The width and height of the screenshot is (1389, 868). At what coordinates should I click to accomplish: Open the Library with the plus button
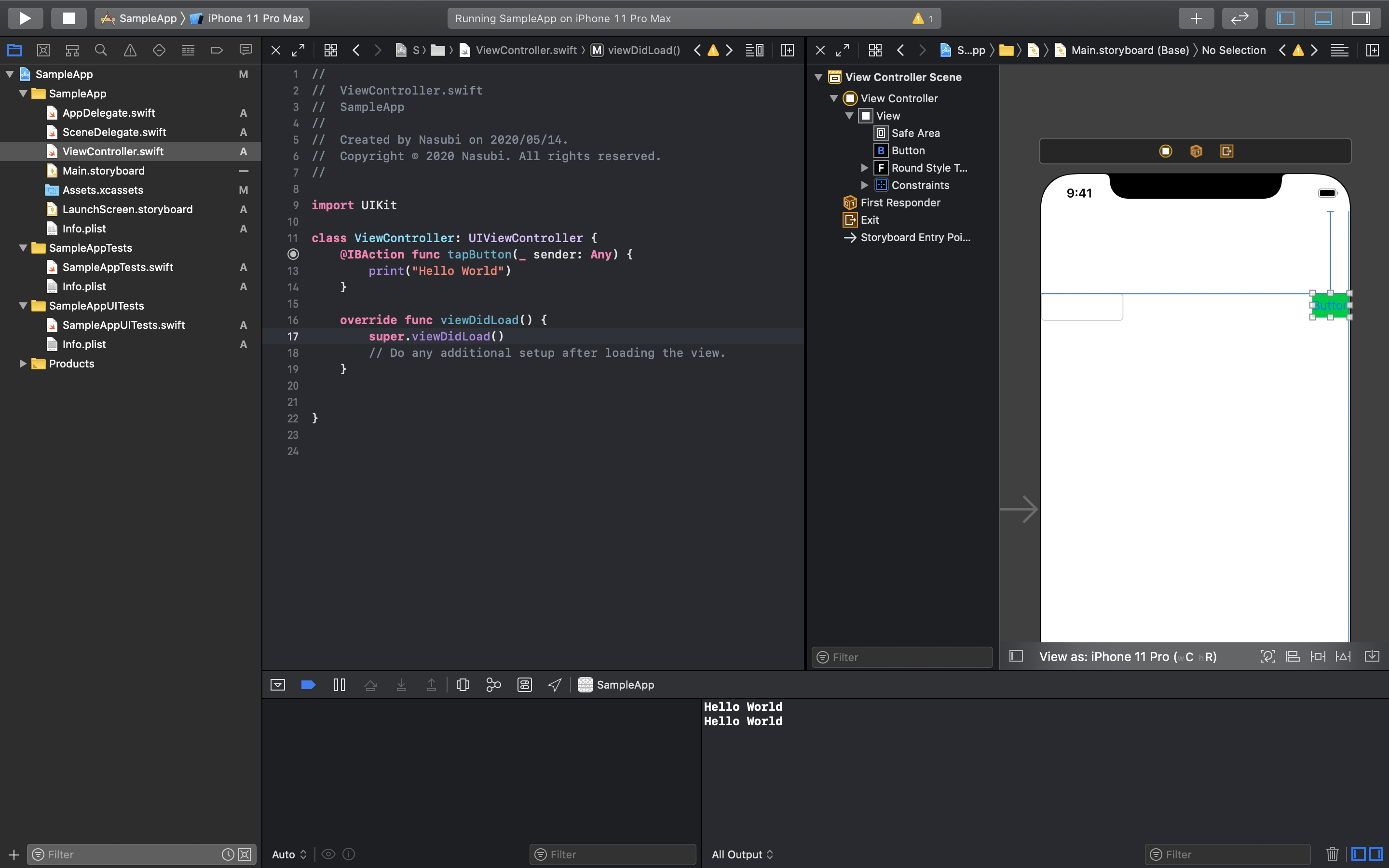point(1196,18)
